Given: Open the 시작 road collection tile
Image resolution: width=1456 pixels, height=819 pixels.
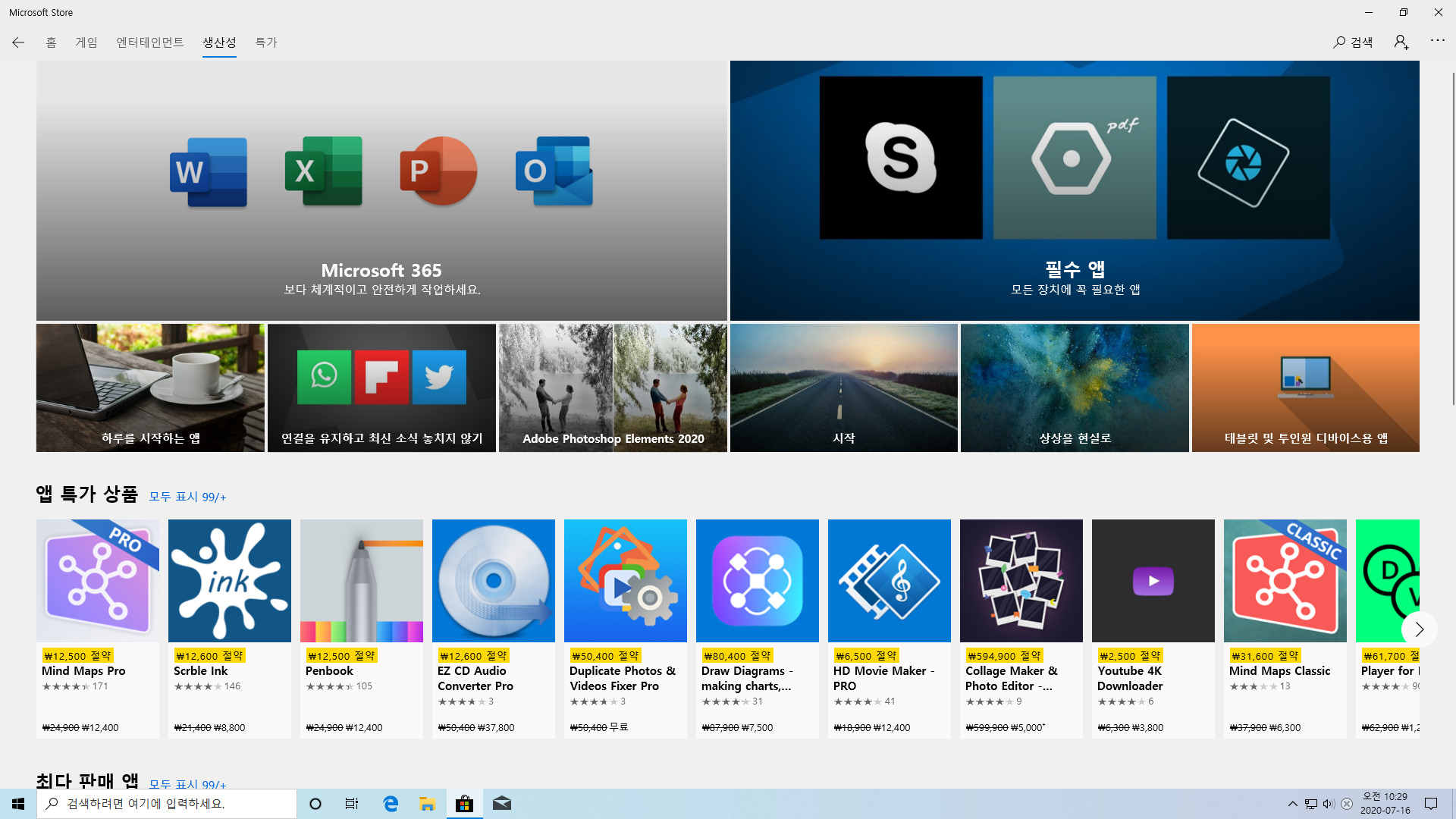Looking at the screenshot, I should (x=844, y=388).
